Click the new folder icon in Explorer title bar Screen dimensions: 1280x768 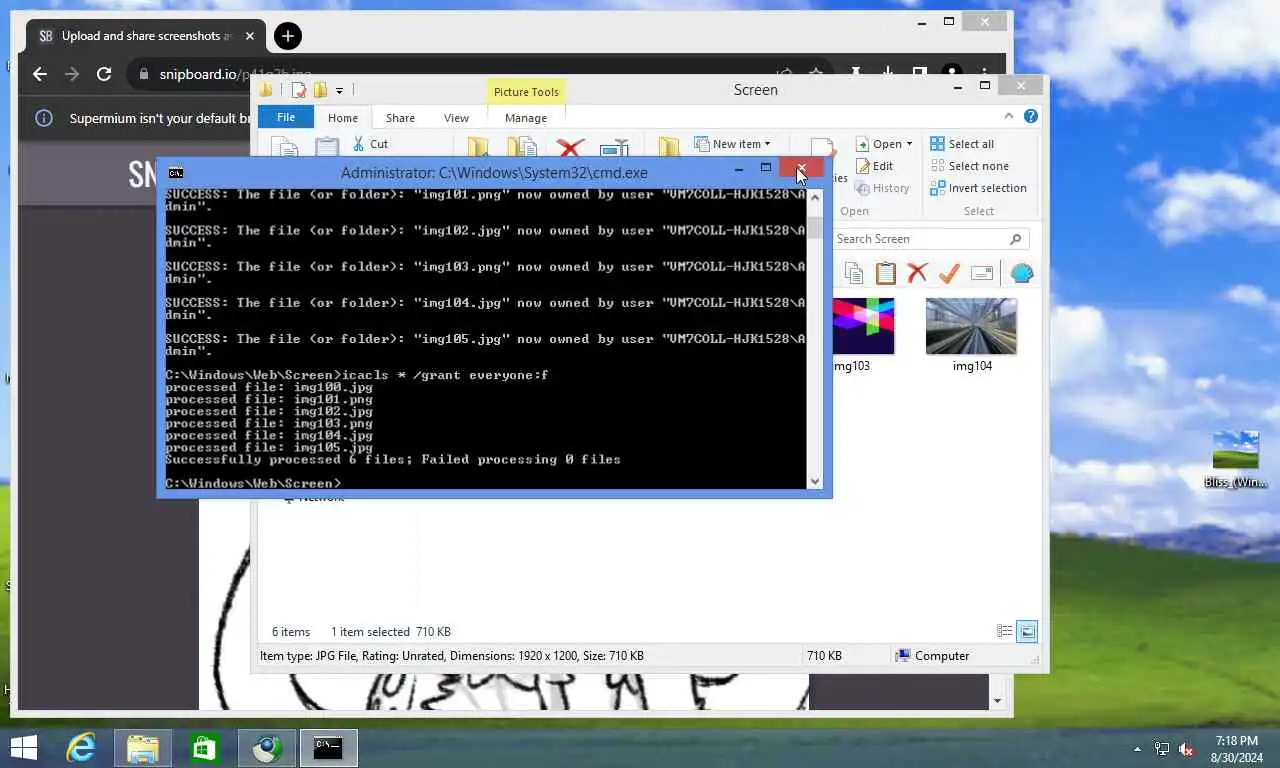click(x=320, y=90)
